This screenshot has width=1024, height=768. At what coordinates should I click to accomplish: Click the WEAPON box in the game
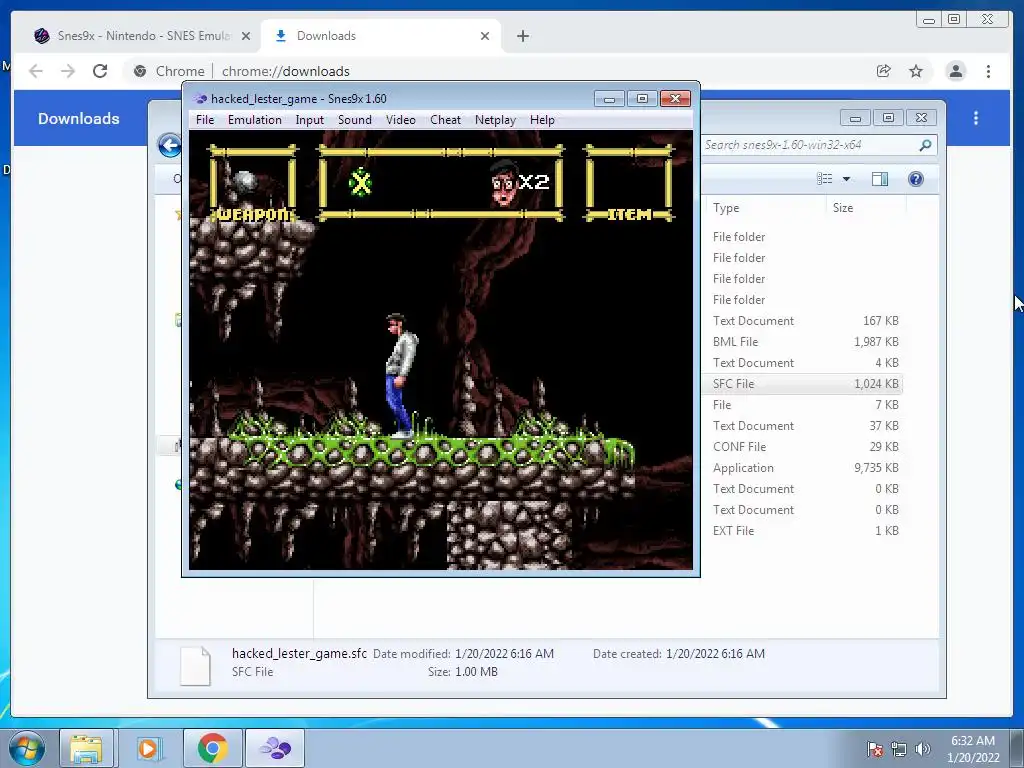click(252, 184)
